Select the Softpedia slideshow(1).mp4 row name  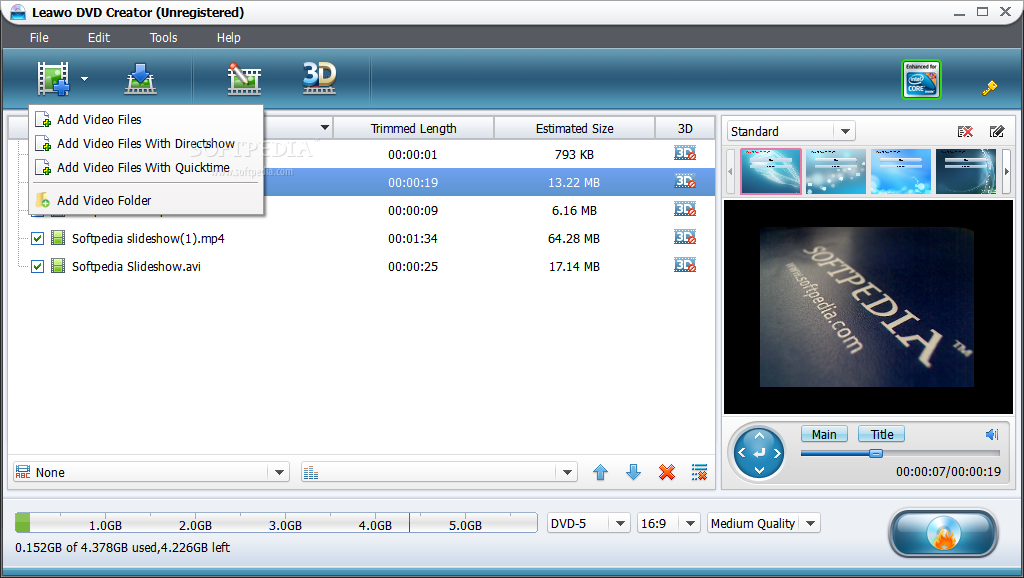(x=148, y=238)
